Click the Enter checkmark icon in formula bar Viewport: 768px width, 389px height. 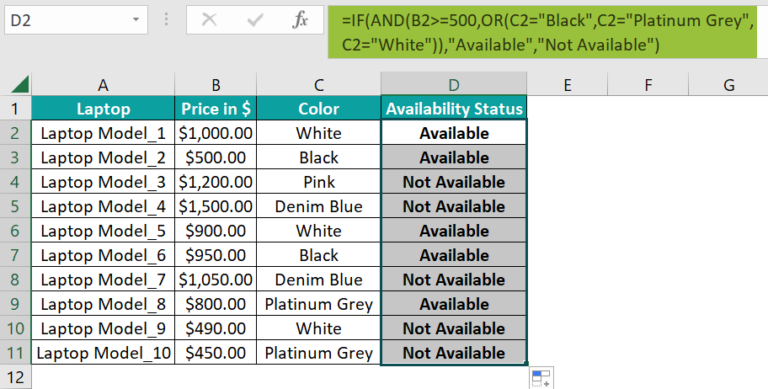point(255,20)
